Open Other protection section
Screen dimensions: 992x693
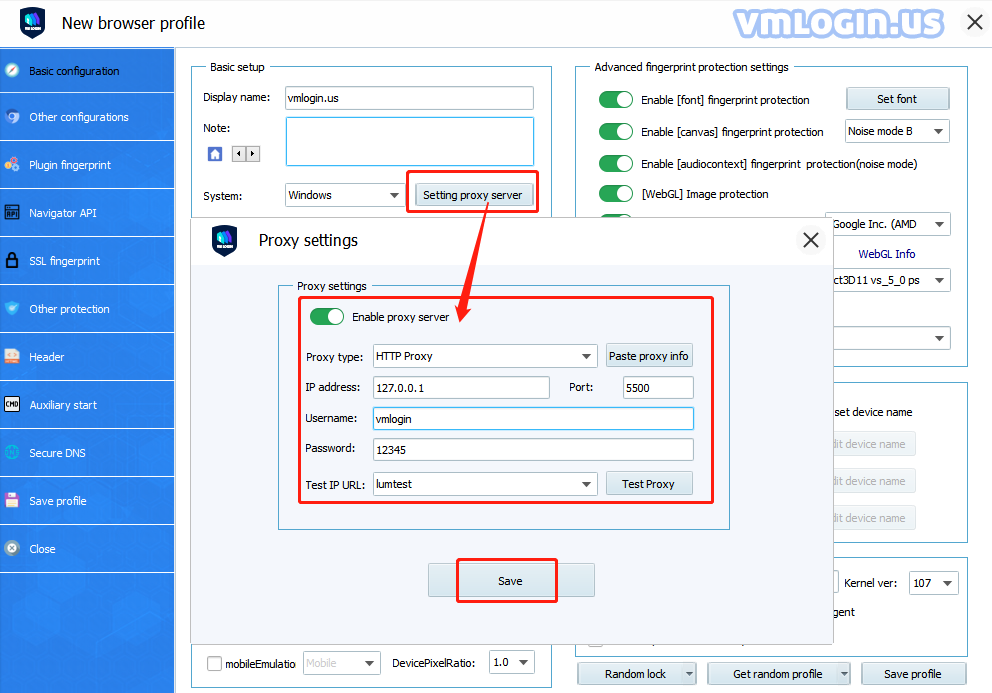[87, 309]
